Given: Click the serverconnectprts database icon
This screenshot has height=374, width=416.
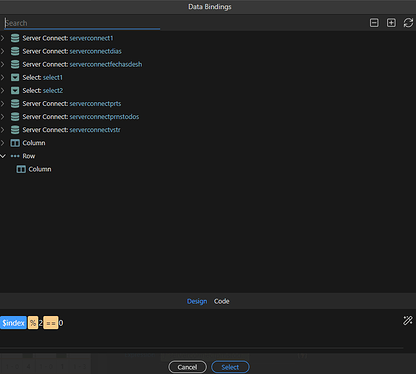Looking at the screenshot, I should [15, 103].
